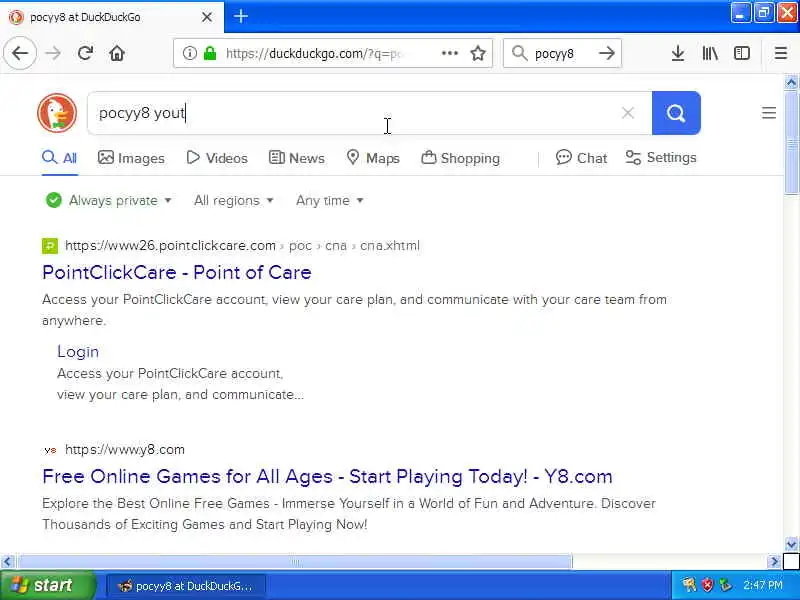The height and width of the screenshot is (600, 800).
Task: Show site information via the info icon
Action: [189, 53]
